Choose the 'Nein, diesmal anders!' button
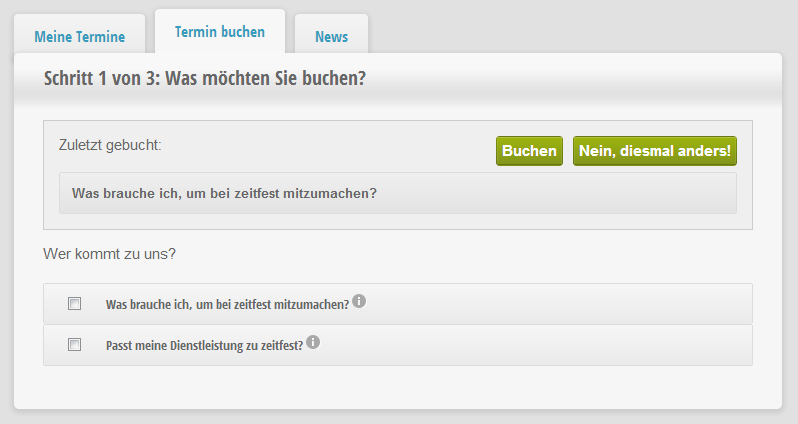 654,151
